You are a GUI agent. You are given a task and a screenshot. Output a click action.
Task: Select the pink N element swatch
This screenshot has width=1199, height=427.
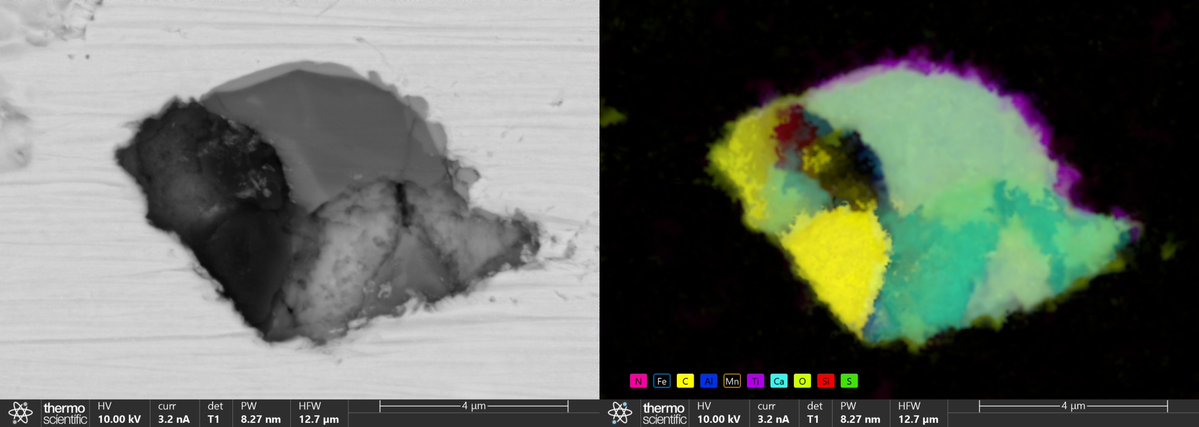(638, 380)
